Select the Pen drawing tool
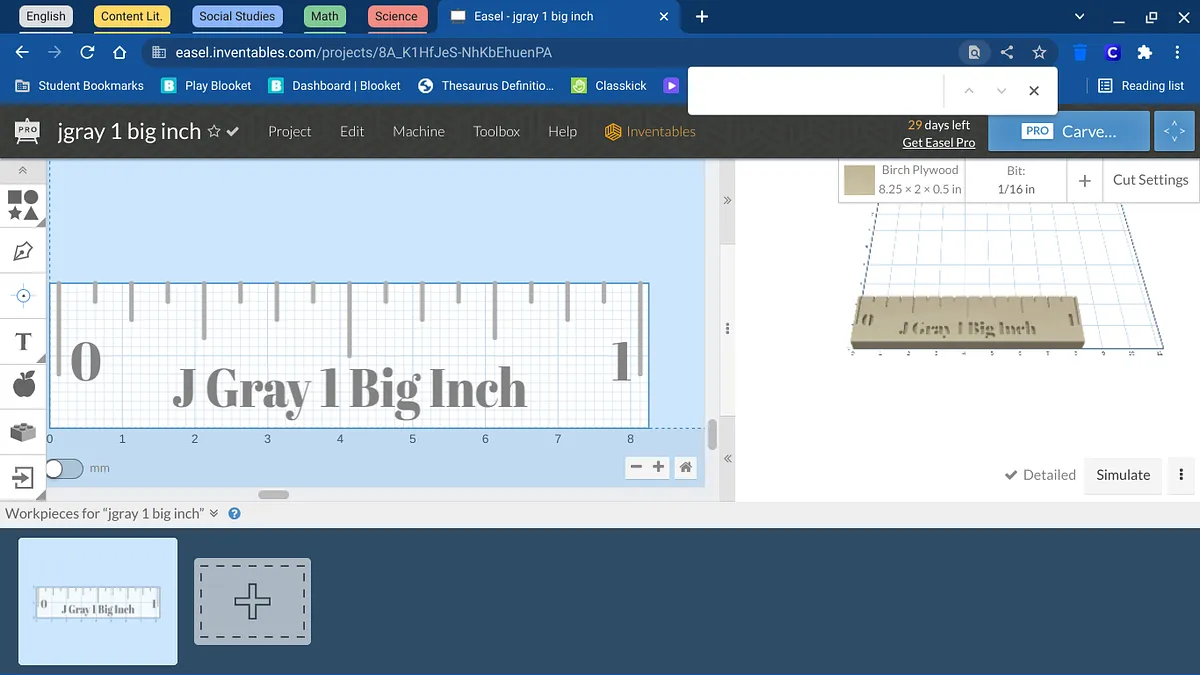The height and width of the screenshot is (675, 1200). (23, 251)
